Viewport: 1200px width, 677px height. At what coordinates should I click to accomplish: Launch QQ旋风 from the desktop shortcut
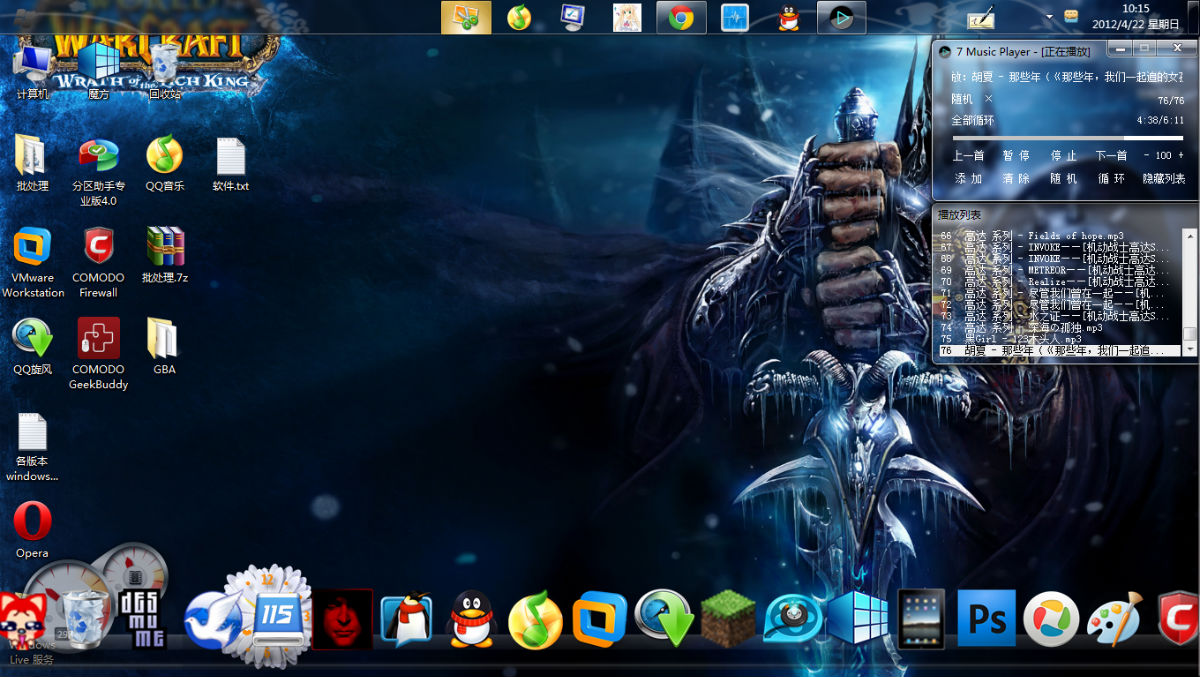pos(32,347)
